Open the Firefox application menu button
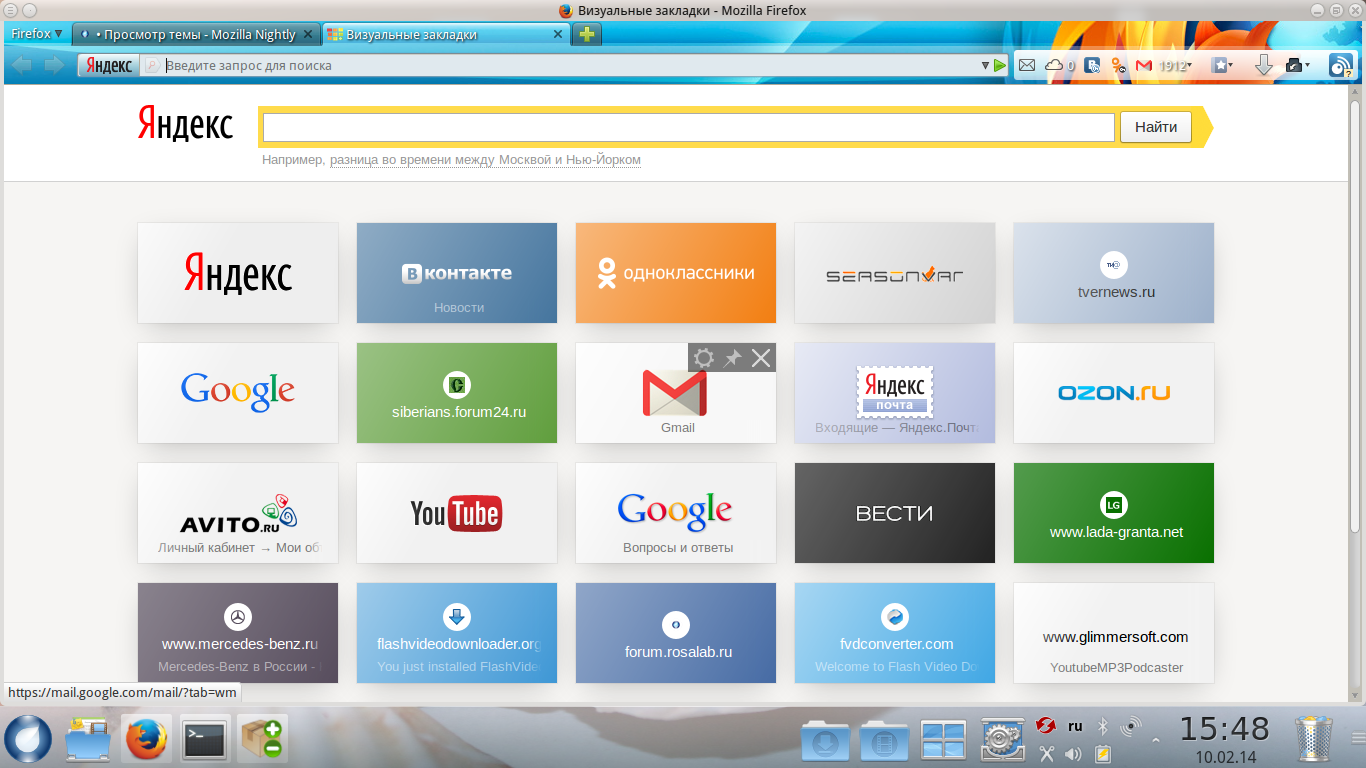This screenshot has width=1366, height=768. tap(37, 34)
